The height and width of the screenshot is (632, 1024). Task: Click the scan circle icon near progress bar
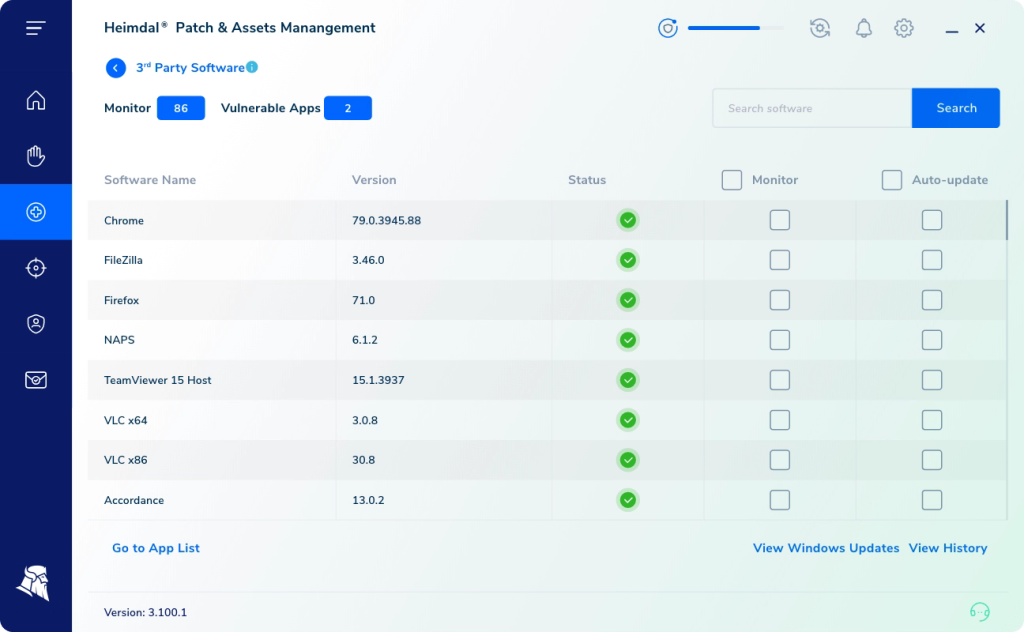tap(667, 28)
